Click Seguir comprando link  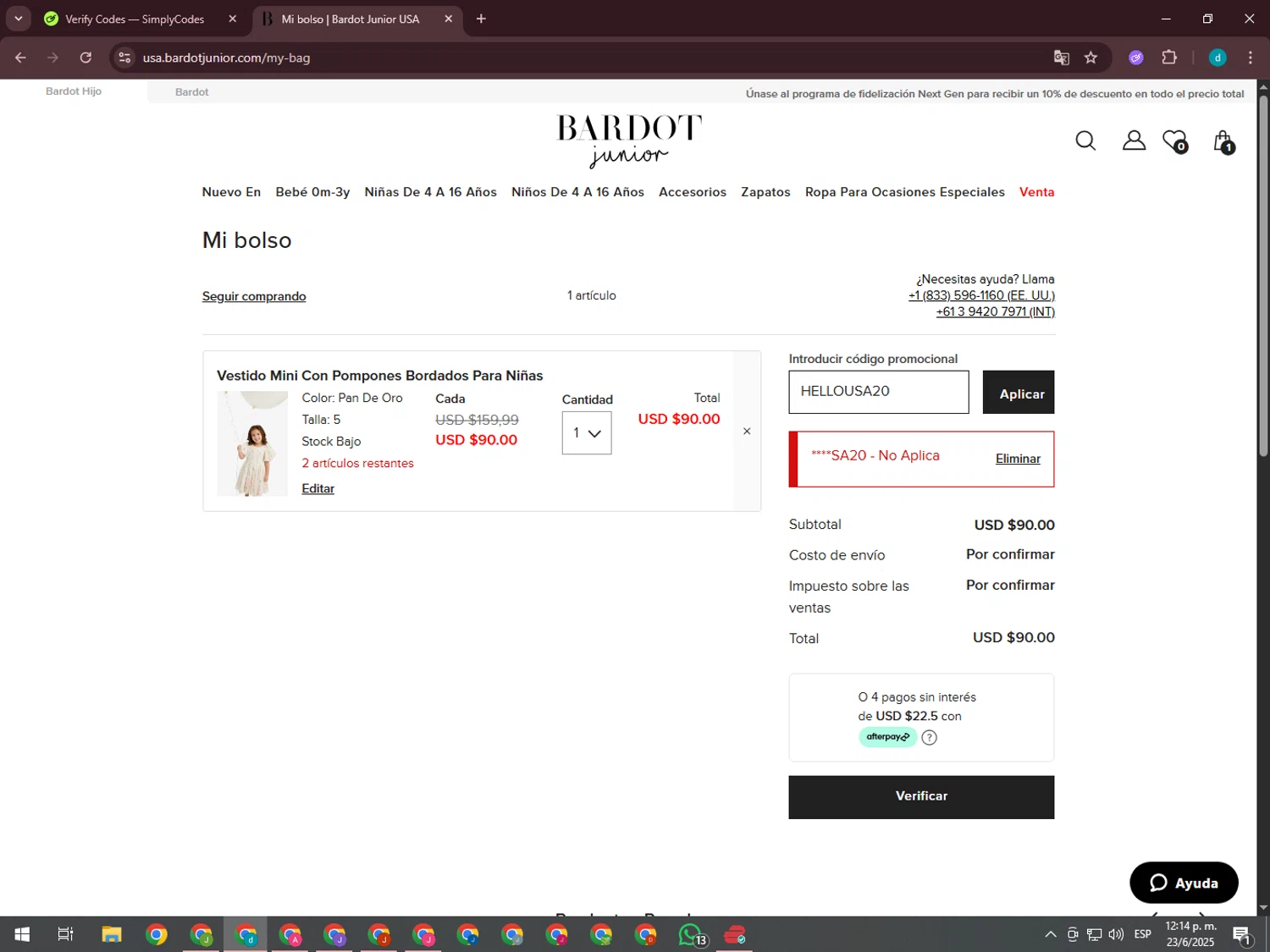pos(254,296)
